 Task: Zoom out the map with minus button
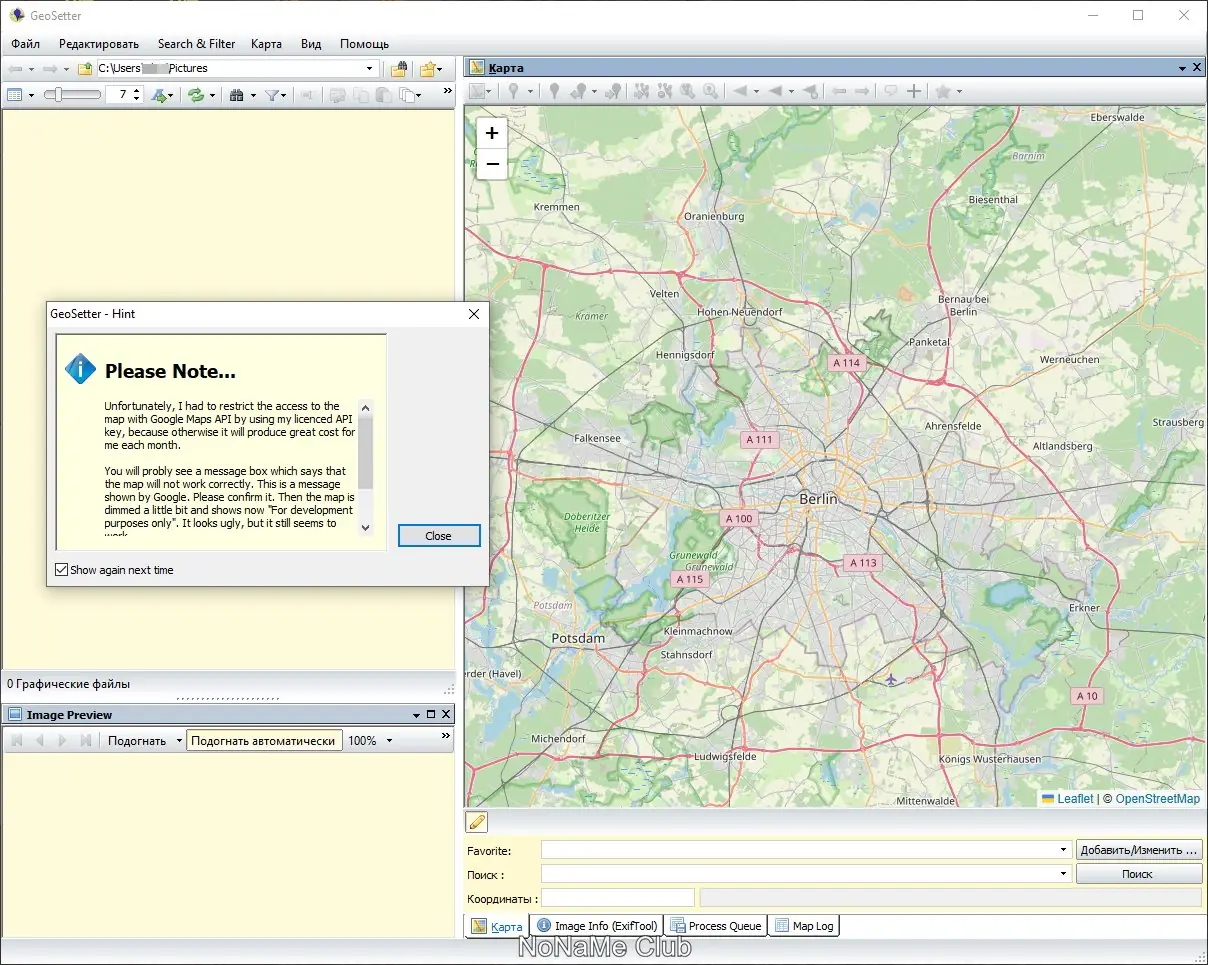[492, 163]
